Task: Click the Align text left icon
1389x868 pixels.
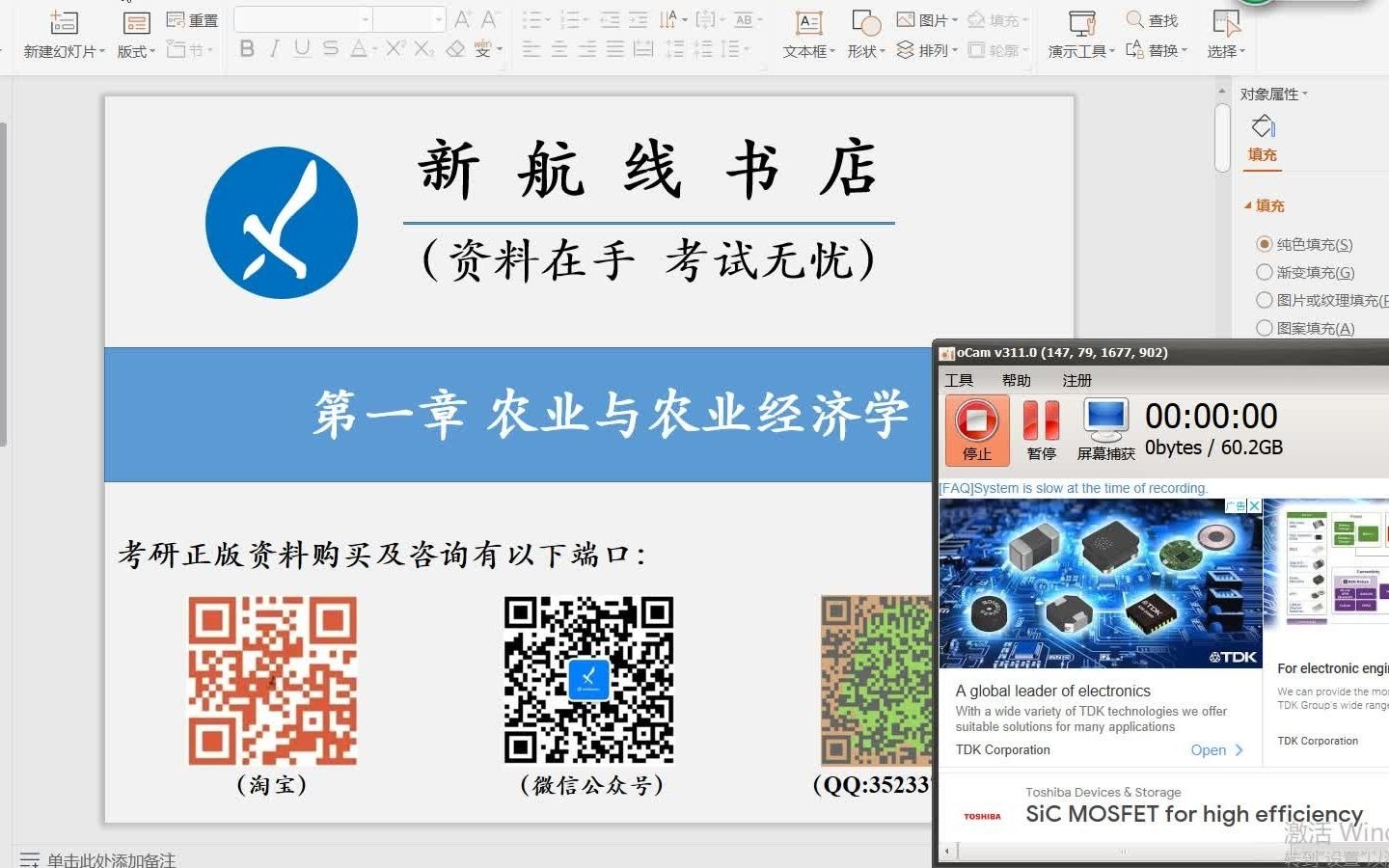Action: (531, 48)
